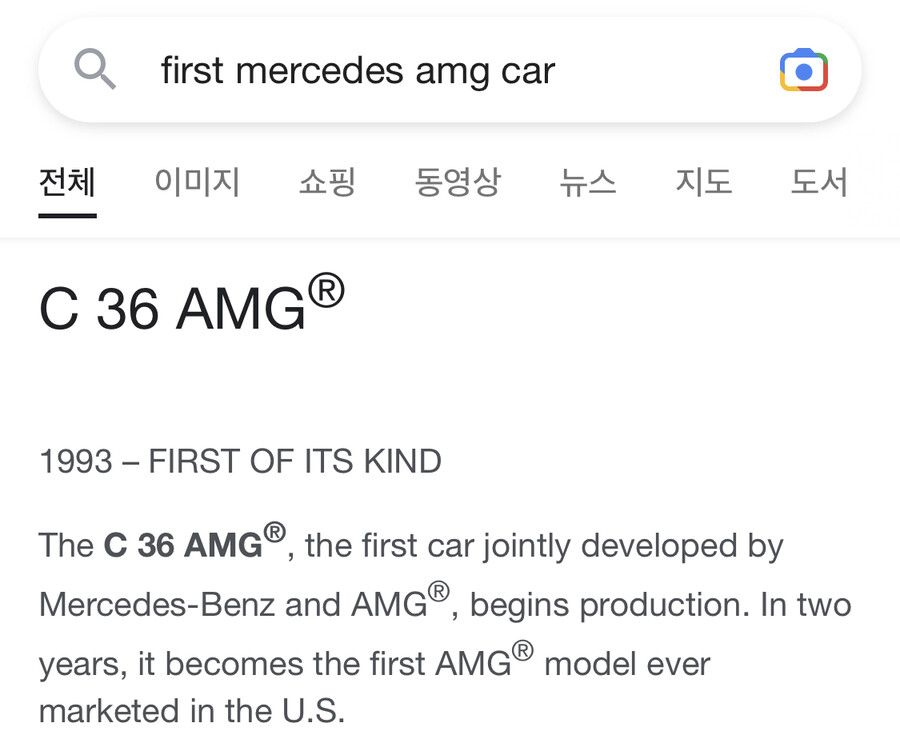This screenshot has width=900, height=755.
Task: Click the phrase 'begins production'
Action: point(610,606)
